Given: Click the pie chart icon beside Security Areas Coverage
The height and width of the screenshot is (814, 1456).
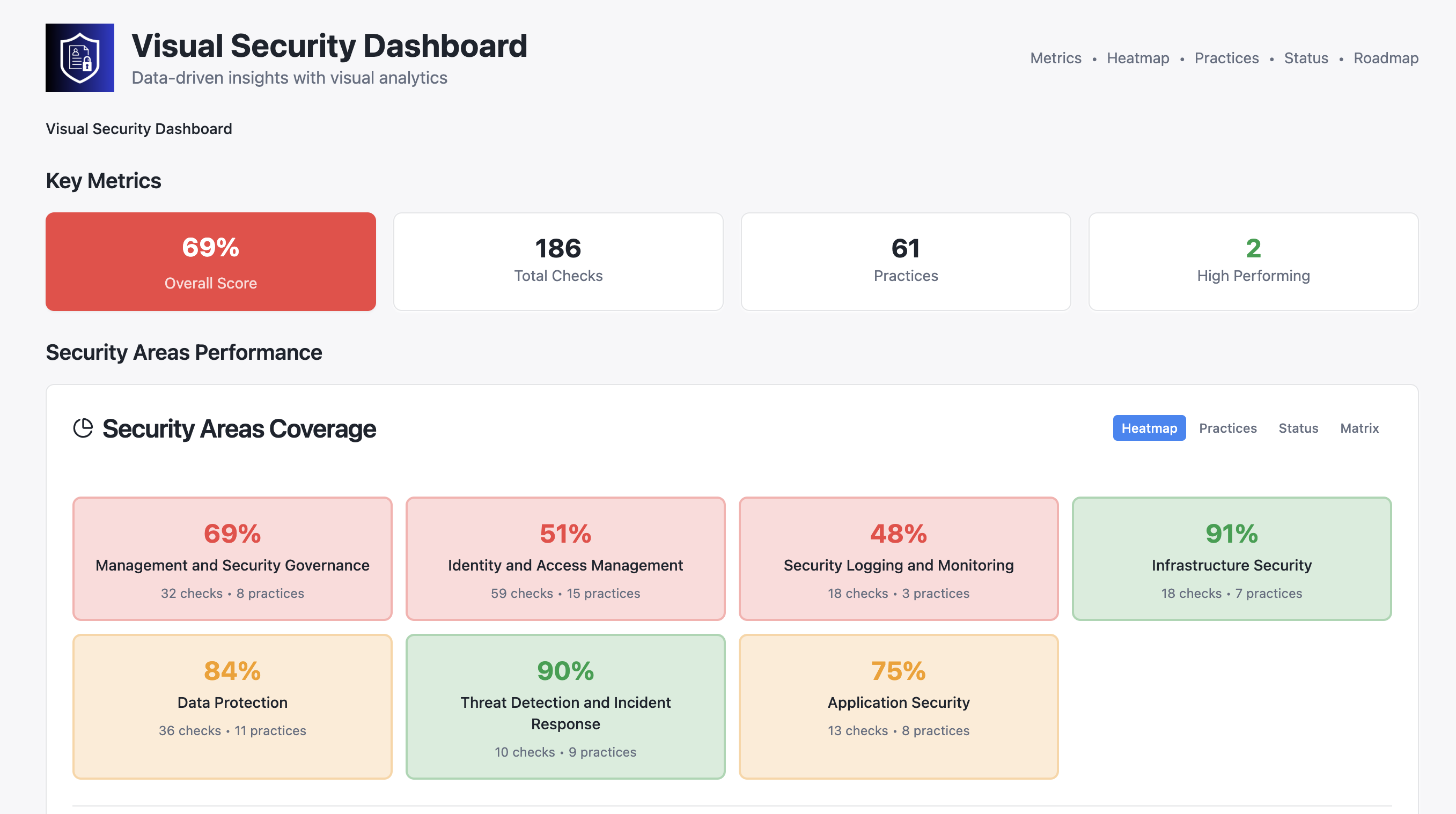Looking at the screenshot, I should pos(83,428).
